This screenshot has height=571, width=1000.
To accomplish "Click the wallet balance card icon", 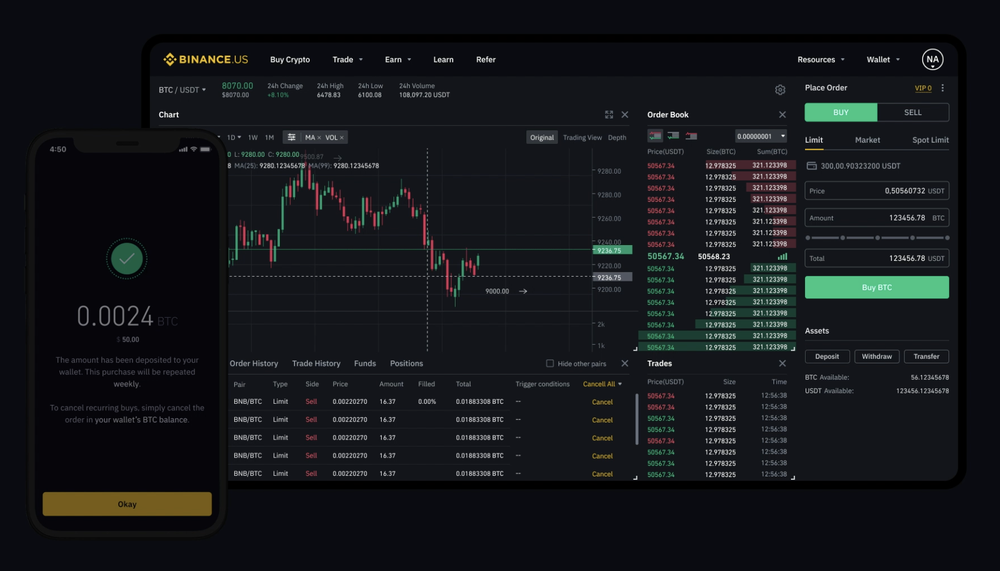I will click(x=811, y=166).
